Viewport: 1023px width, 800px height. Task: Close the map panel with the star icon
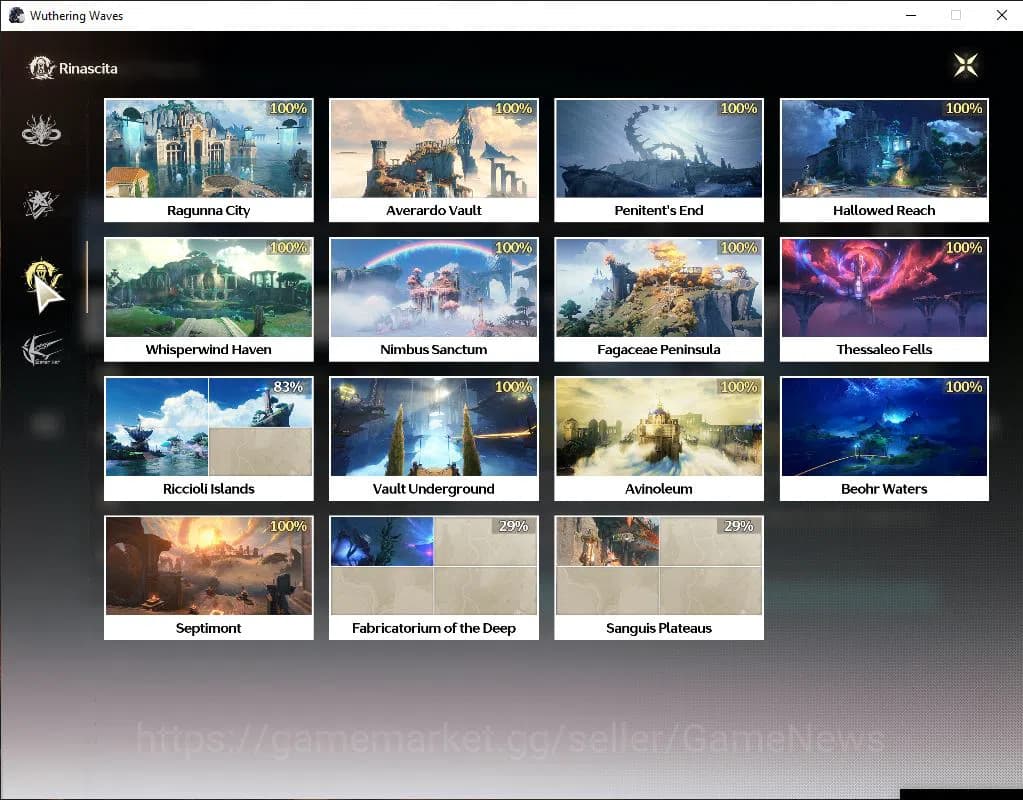[965, 65]
